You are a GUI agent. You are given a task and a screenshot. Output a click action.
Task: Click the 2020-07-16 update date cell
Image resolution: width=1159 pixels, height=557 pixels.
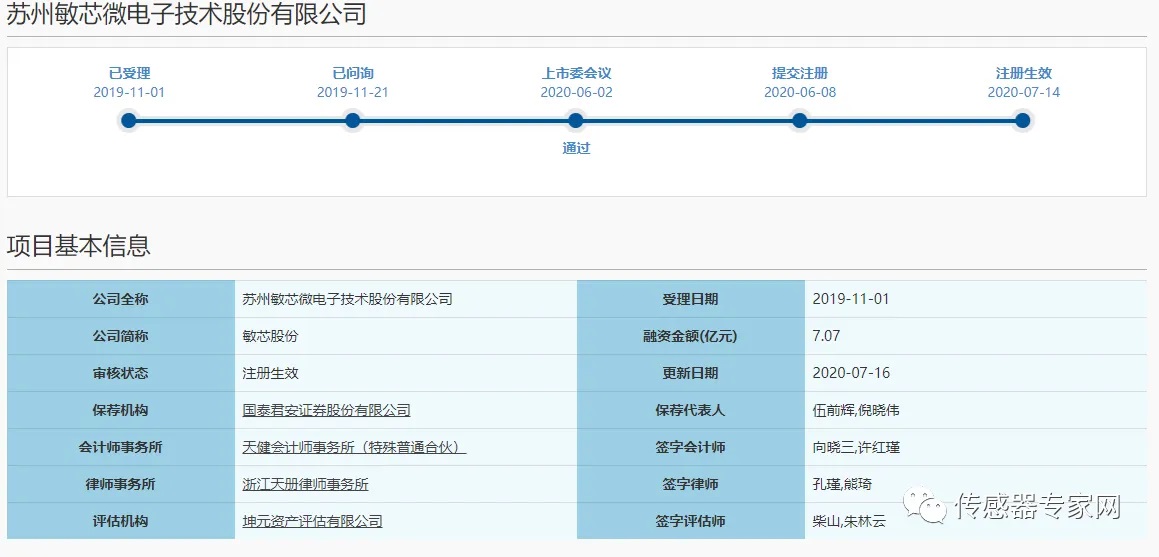pyautogui.click(x=851, y=373)
